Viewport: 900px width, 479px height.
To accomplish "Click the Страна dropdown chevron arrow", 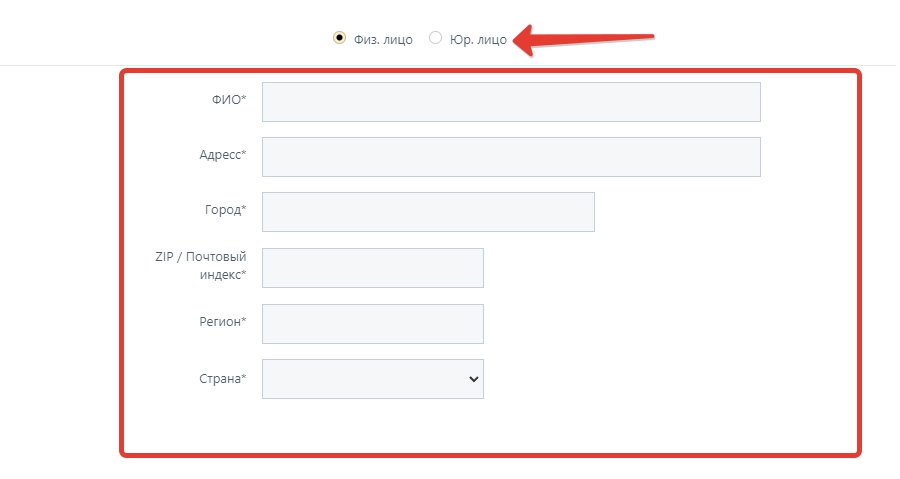I will [x=474, y=379].
